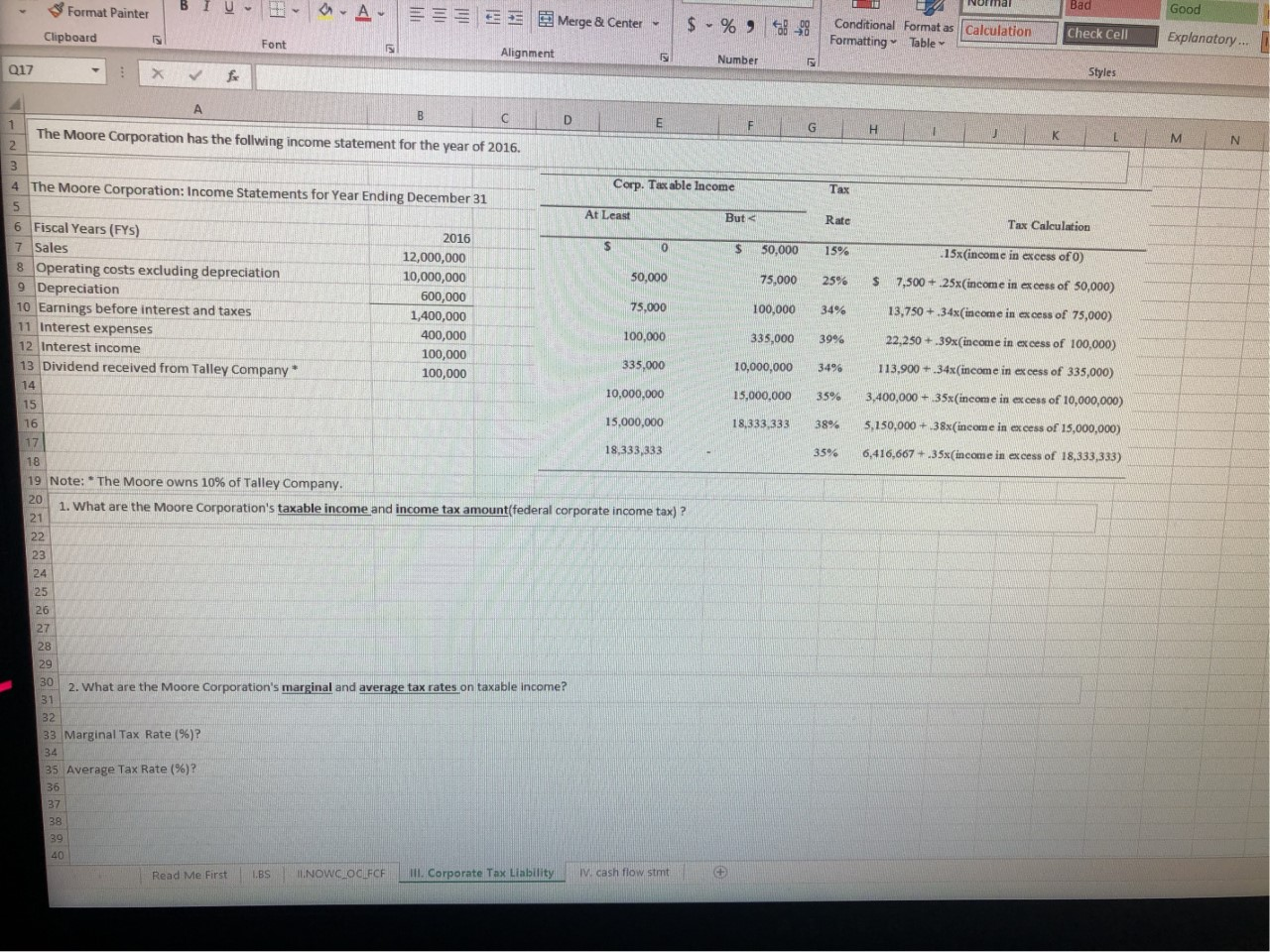The image size is (1270, 952).
Task: Confirm entry with formula bar checkmark
Action: pyautogui.click(x=194, y=74)
